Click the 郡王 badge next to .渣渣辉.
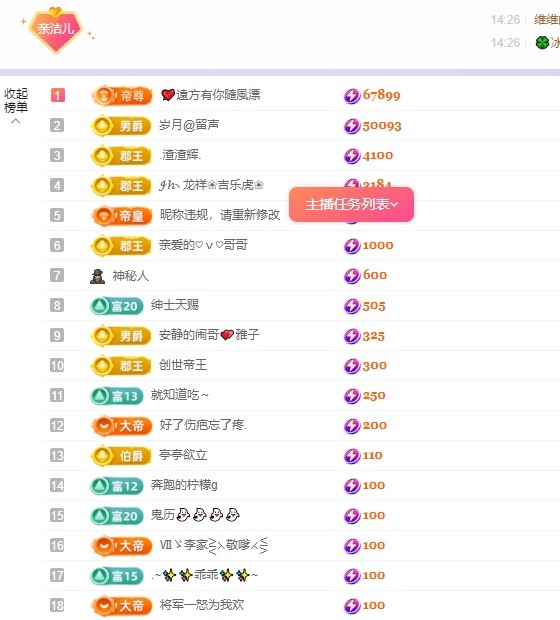 click(121, 156)
